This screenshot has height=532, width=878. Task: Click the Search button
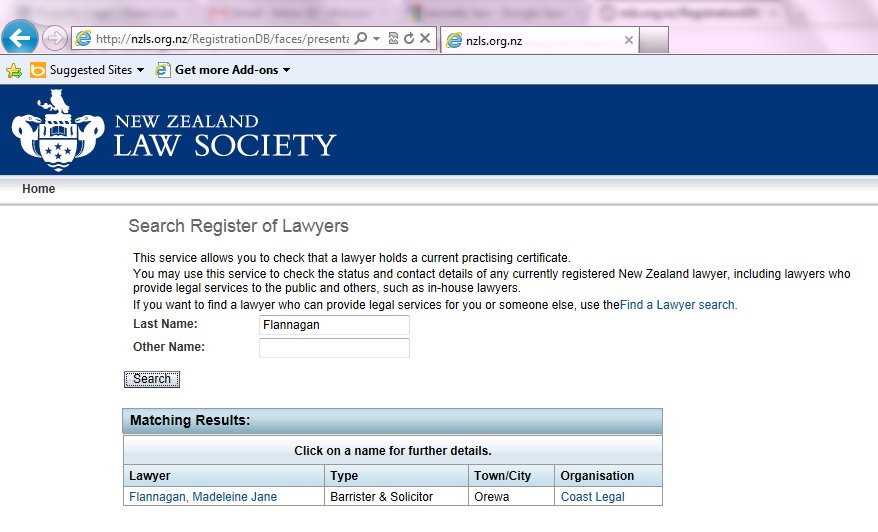click(152, 379)
